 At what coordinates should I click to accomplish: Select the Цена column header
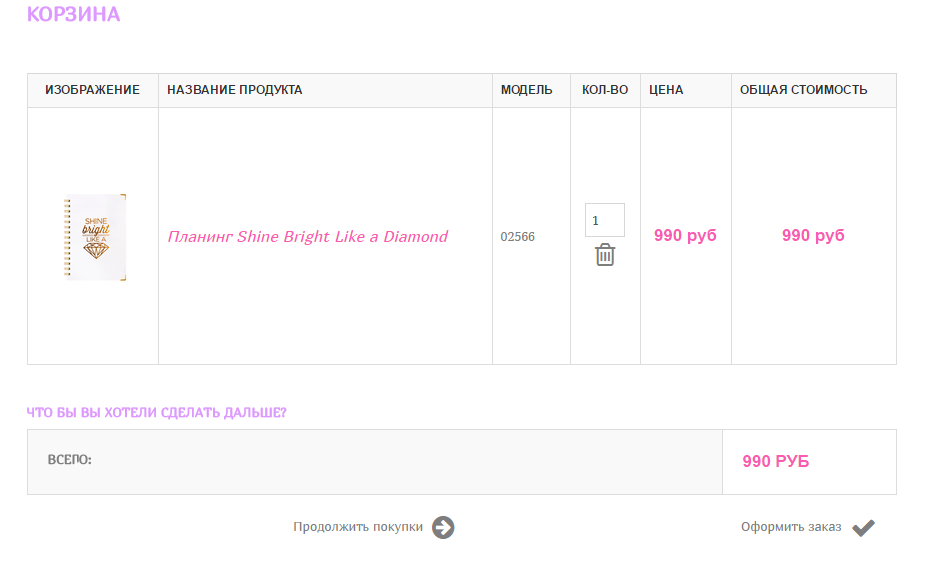(x=666, y=90)
